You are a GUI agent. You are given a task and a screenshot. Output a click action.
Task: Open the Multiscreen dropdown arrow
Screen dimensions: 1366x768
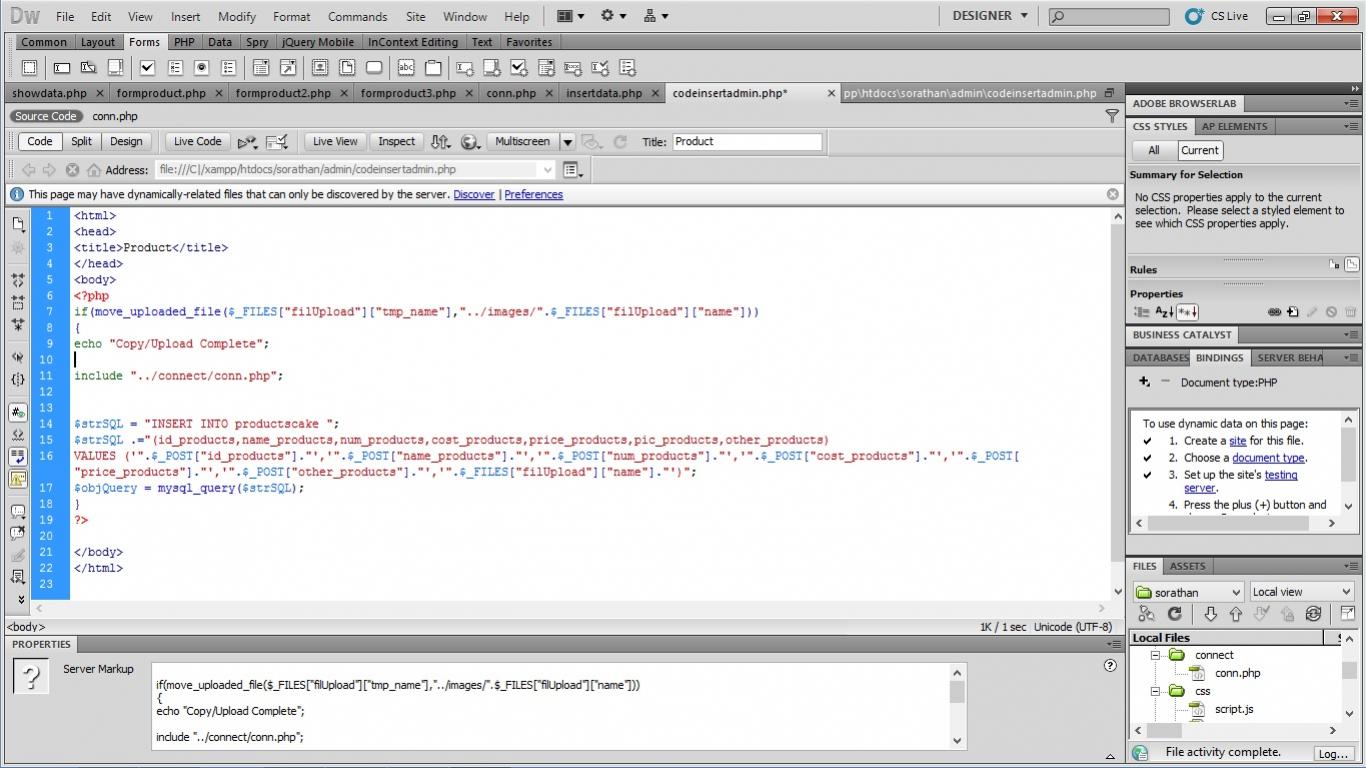pos(567,142)
